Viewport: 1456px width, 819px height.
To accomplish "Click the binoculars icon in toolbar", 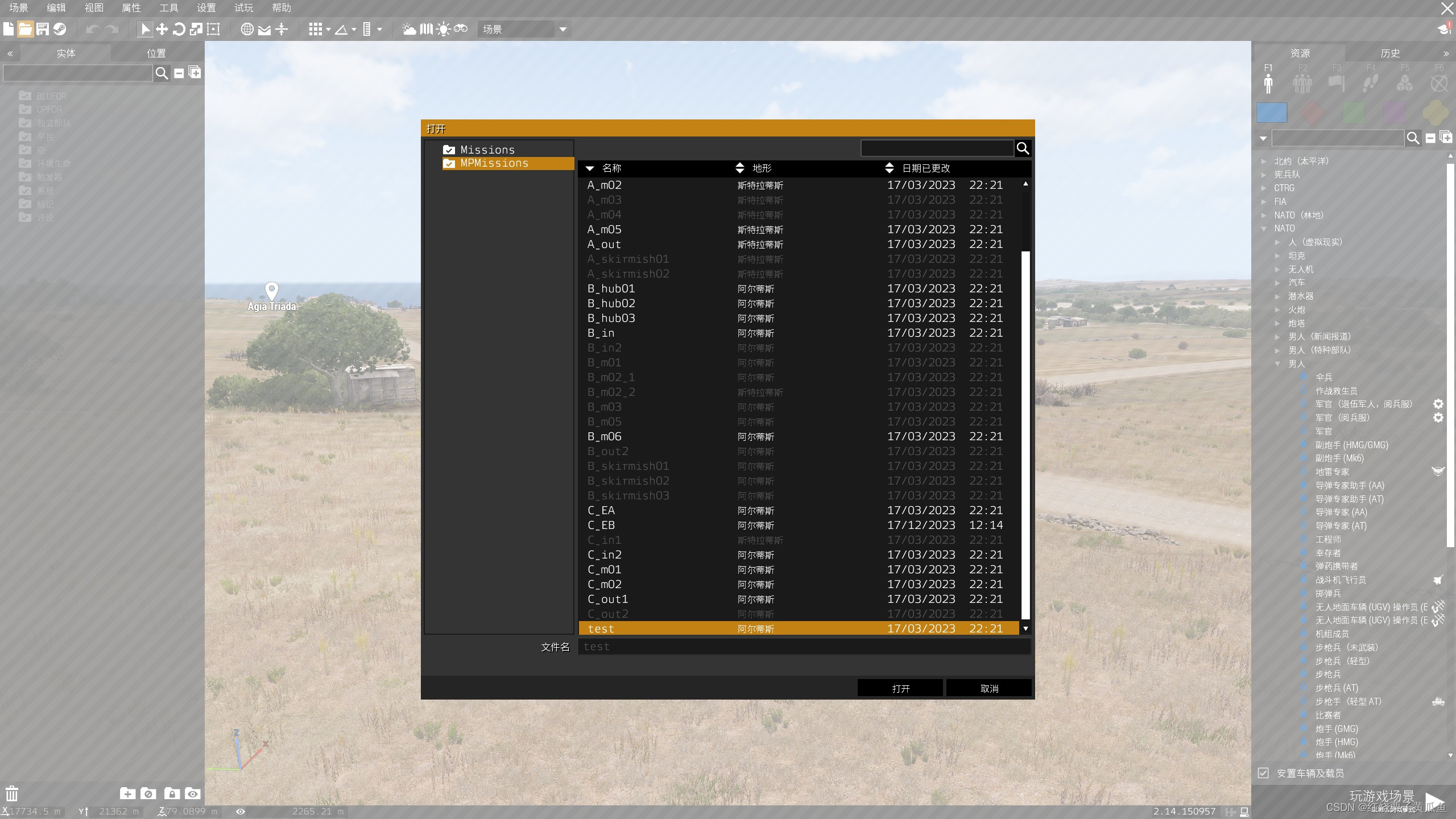I will coord(461,28).
